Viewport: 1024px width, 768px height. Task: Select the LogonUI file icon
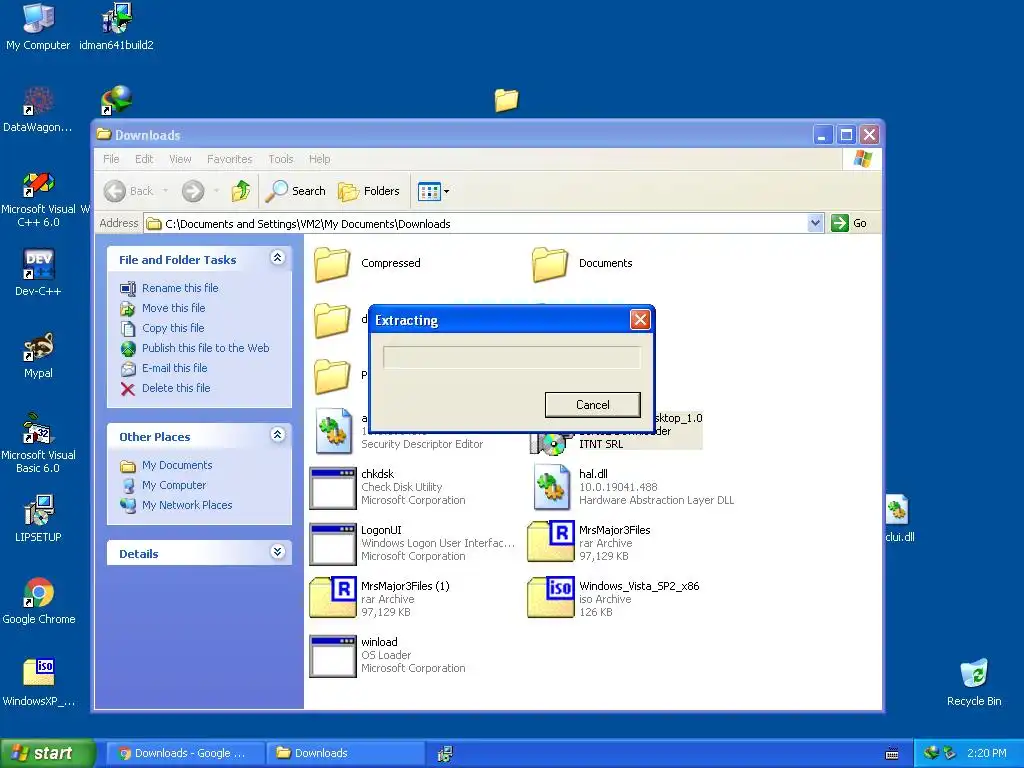(332, 543)
